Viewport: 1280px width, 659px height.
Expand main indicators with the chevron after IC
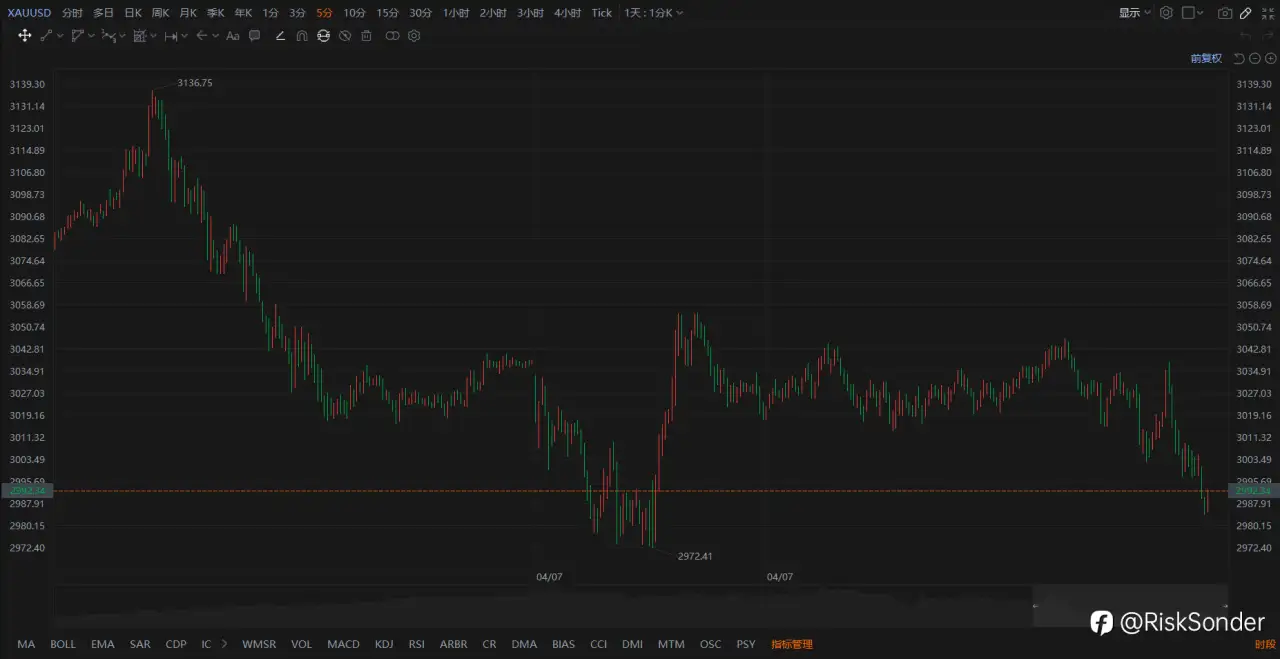click(224, 644)
